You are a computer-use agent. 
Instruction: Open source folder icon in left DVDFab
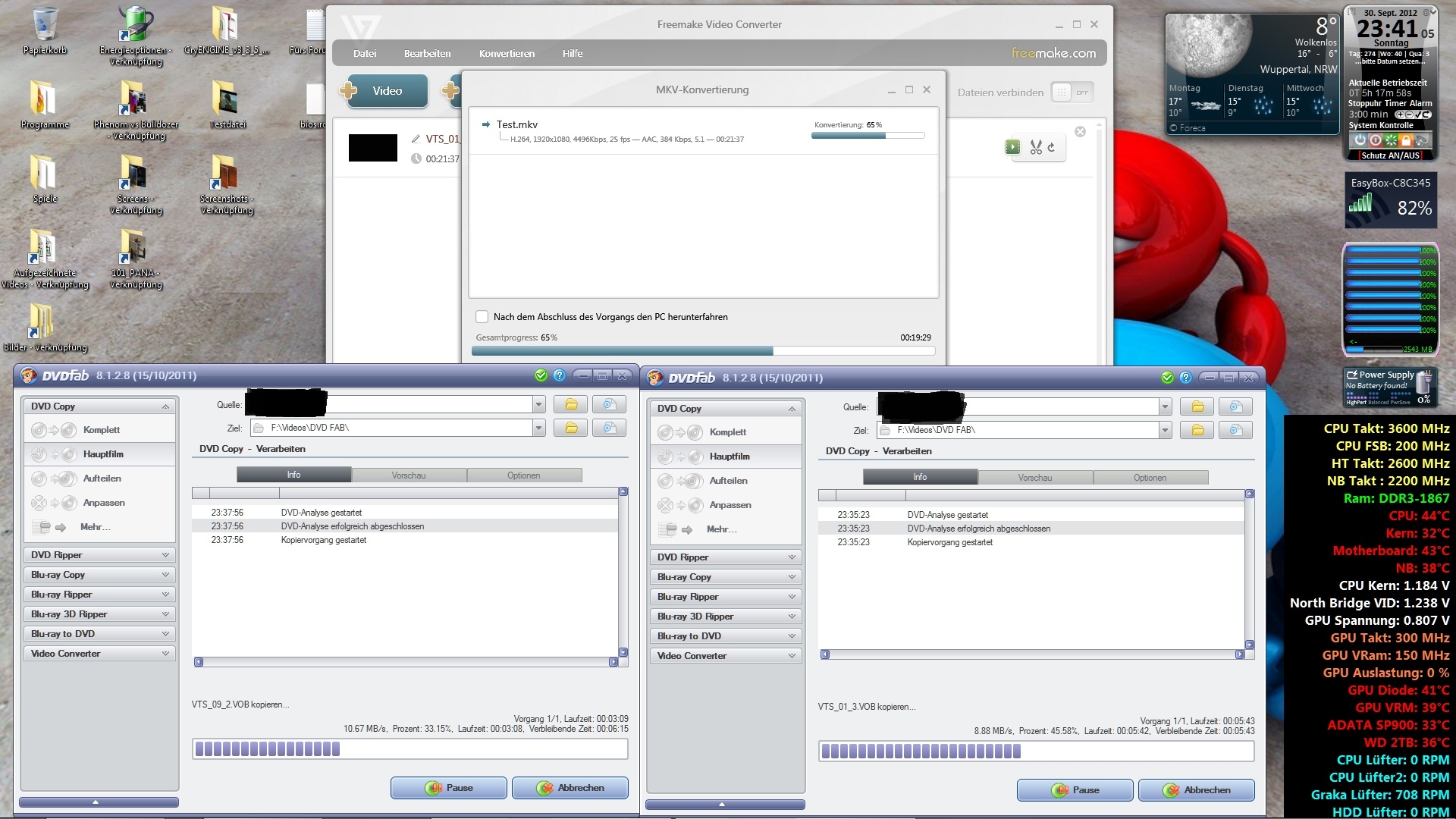click(570, 405)
